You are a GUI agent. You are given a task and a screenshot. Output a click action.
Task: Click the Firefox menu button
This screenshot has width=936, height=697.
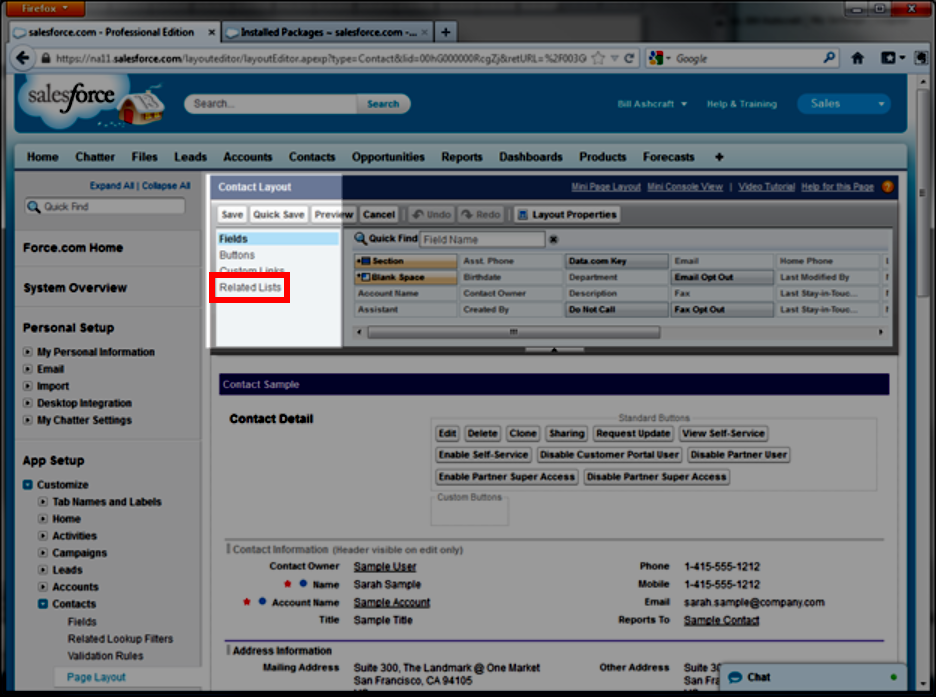coord(44,8)
